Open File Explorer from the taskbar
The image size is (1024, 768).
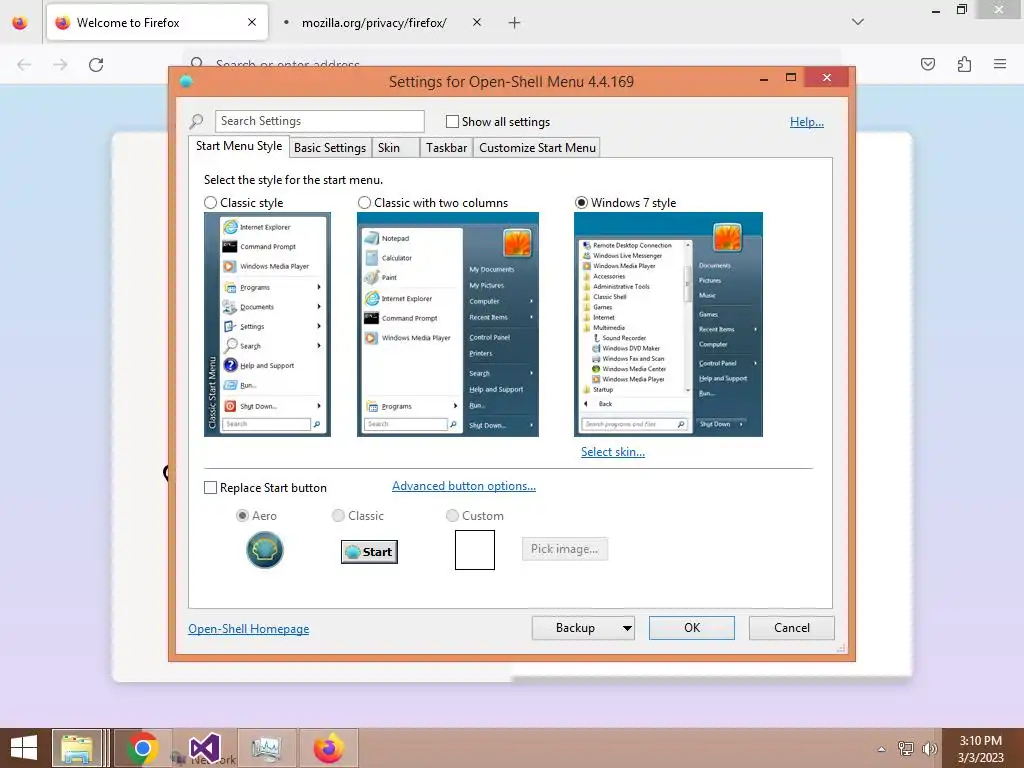coord(77,748)
